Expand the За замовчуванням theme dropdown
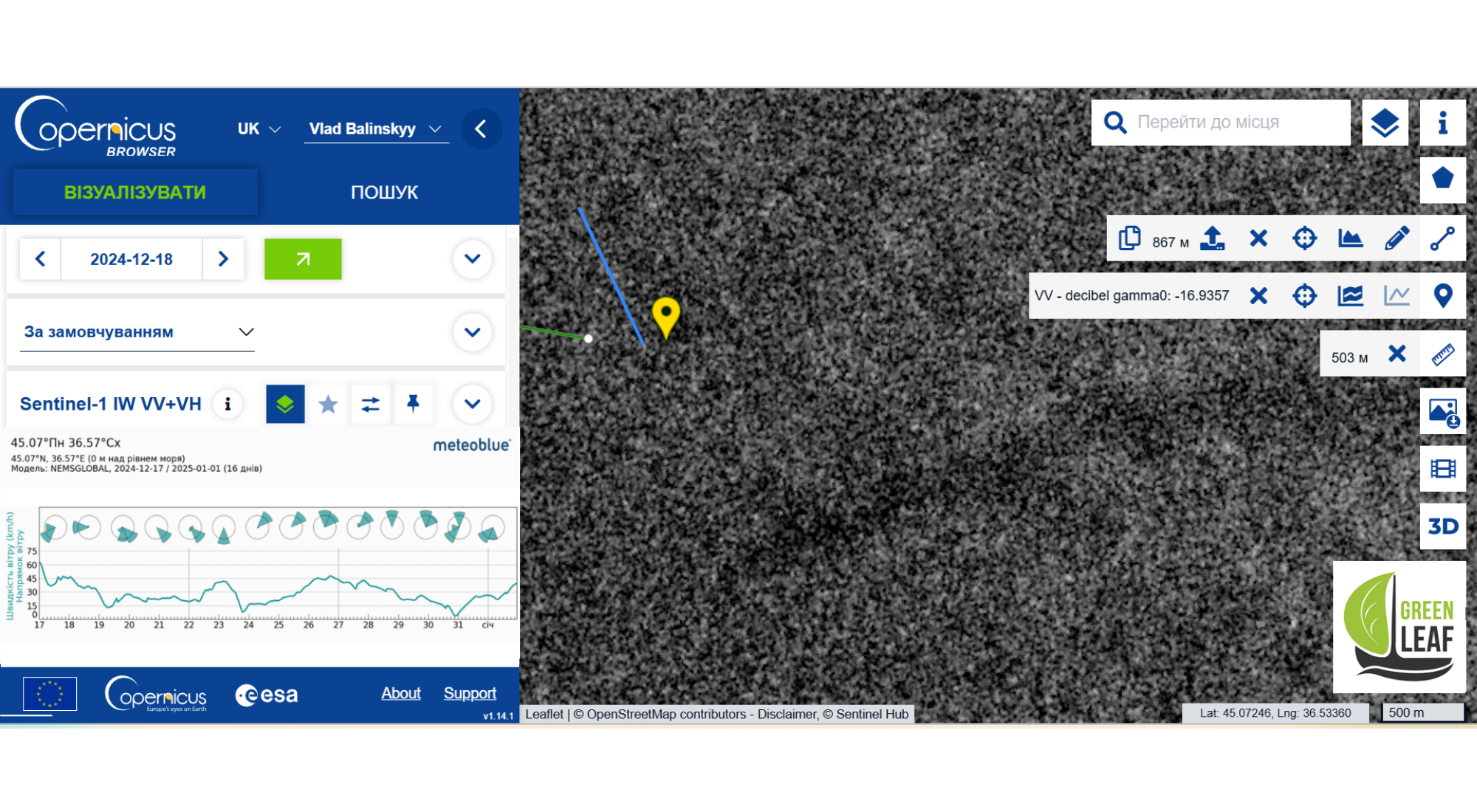 137,332
